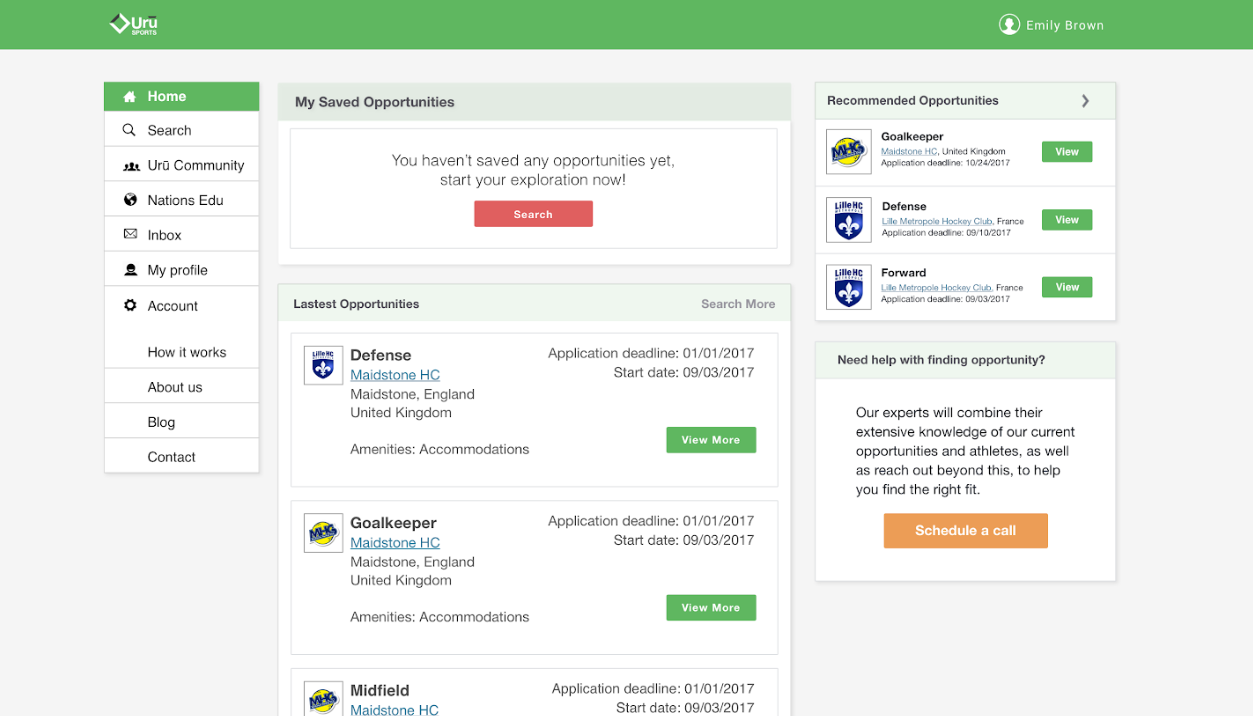Open Maidstone HC link in recommended Goalkeeper

pos(908,152)
